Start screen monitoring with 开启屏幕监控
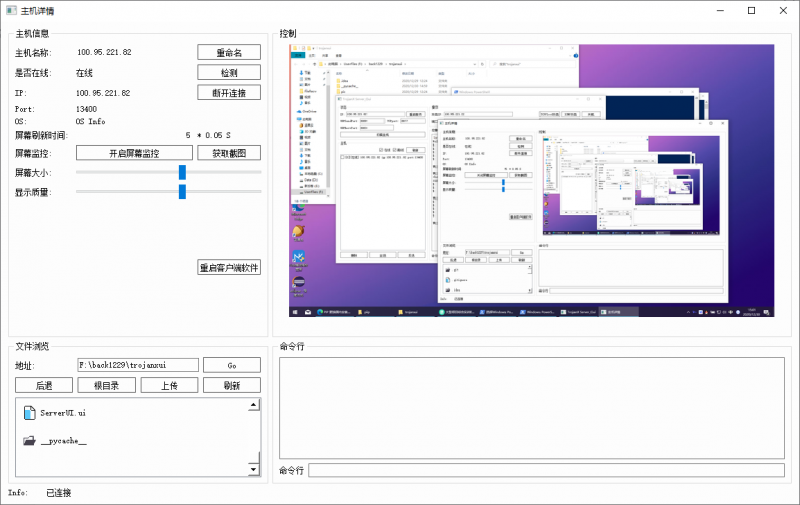 pyautogui.click(x=133, y=153)
